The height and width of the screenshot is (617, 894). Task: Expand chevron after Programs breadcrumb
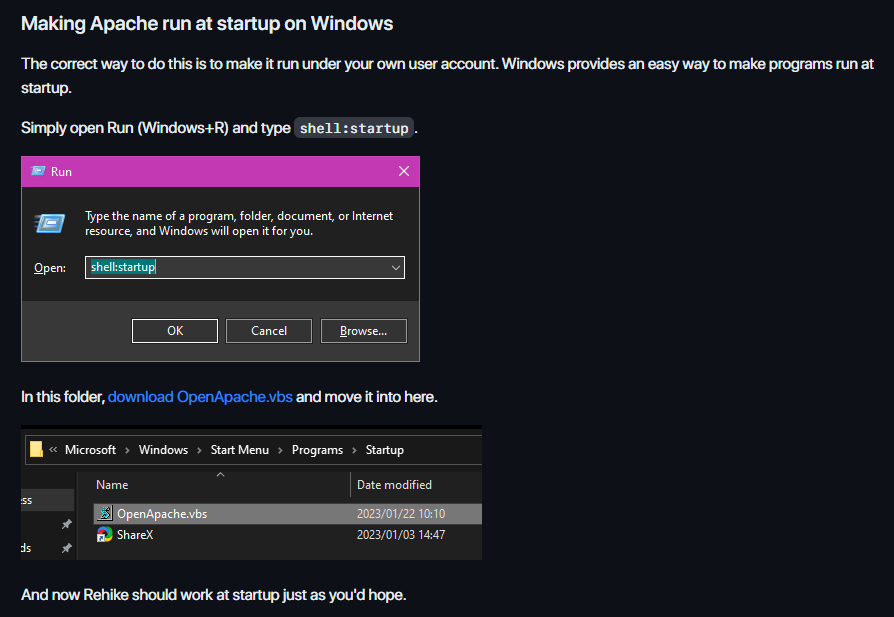tap(354, 450)
